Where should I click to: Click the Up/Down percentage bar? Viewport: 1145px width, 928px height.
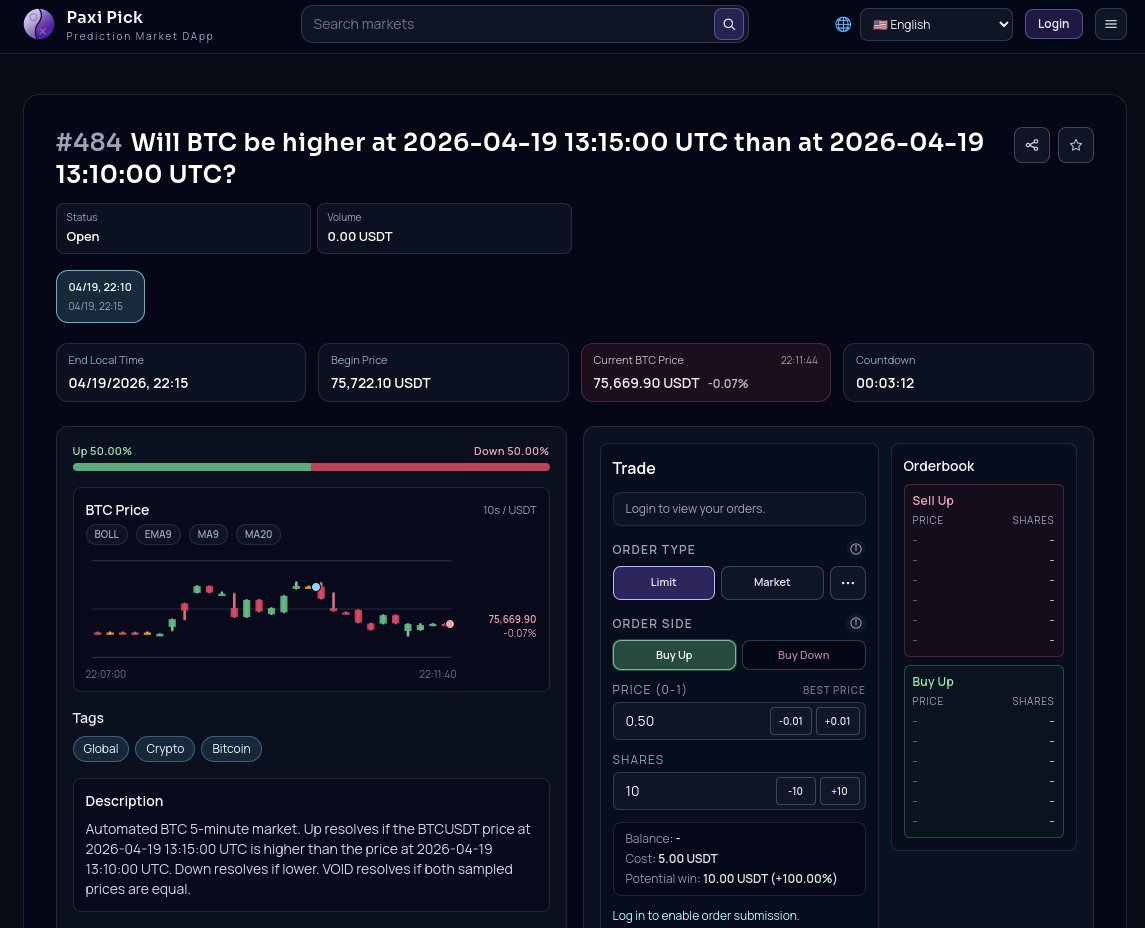(311, 467)
